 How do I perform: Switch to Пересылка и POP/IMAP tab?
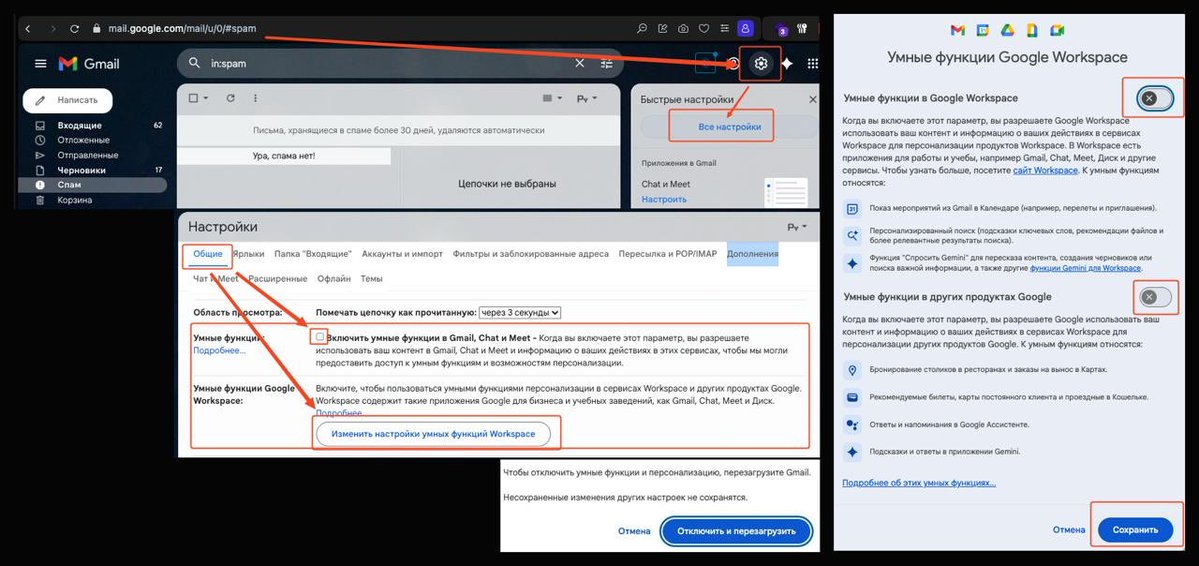(668, 254)
